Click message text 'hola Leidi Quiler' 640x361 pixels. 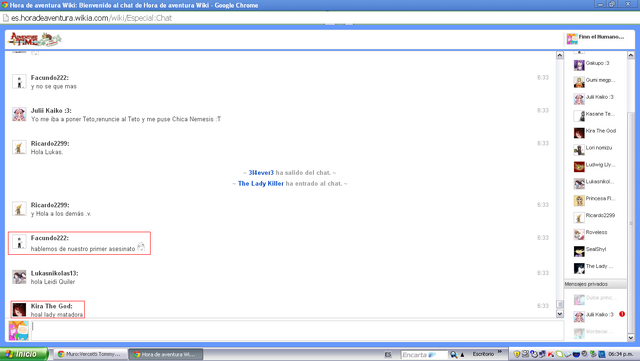[x=53, y=282]
